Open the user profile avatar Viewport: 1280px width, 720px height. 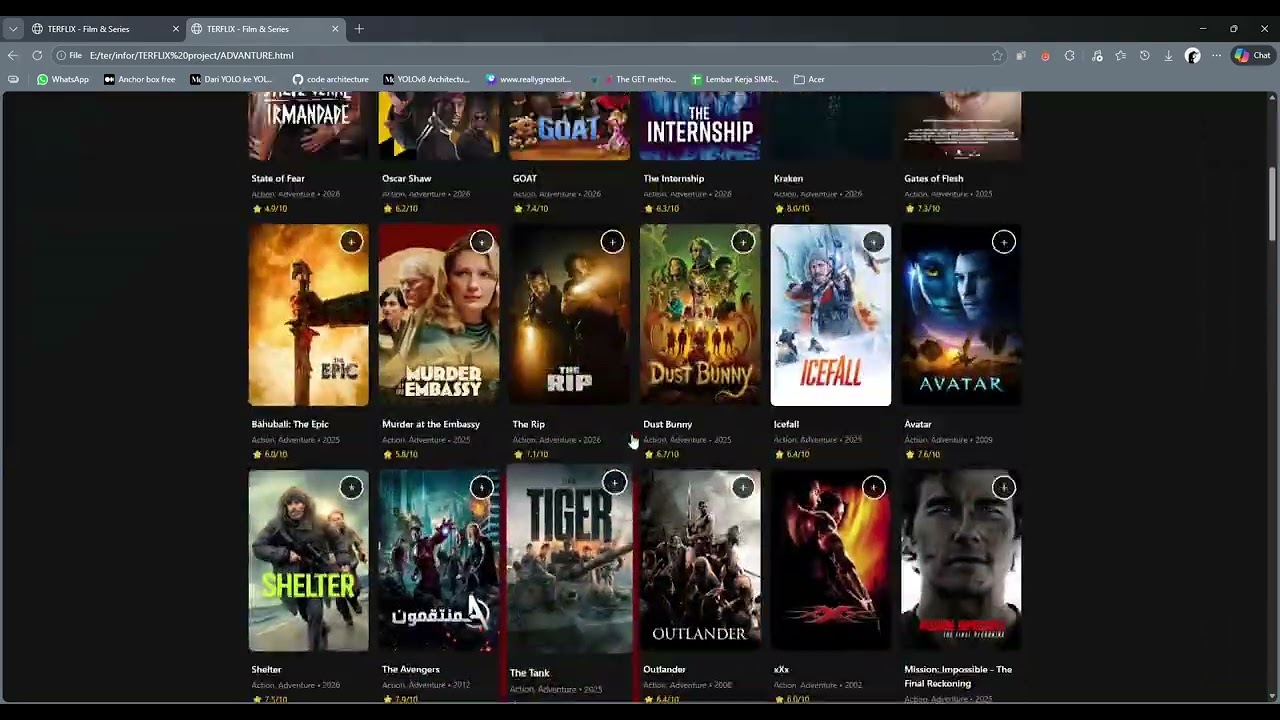(1192, 56)
